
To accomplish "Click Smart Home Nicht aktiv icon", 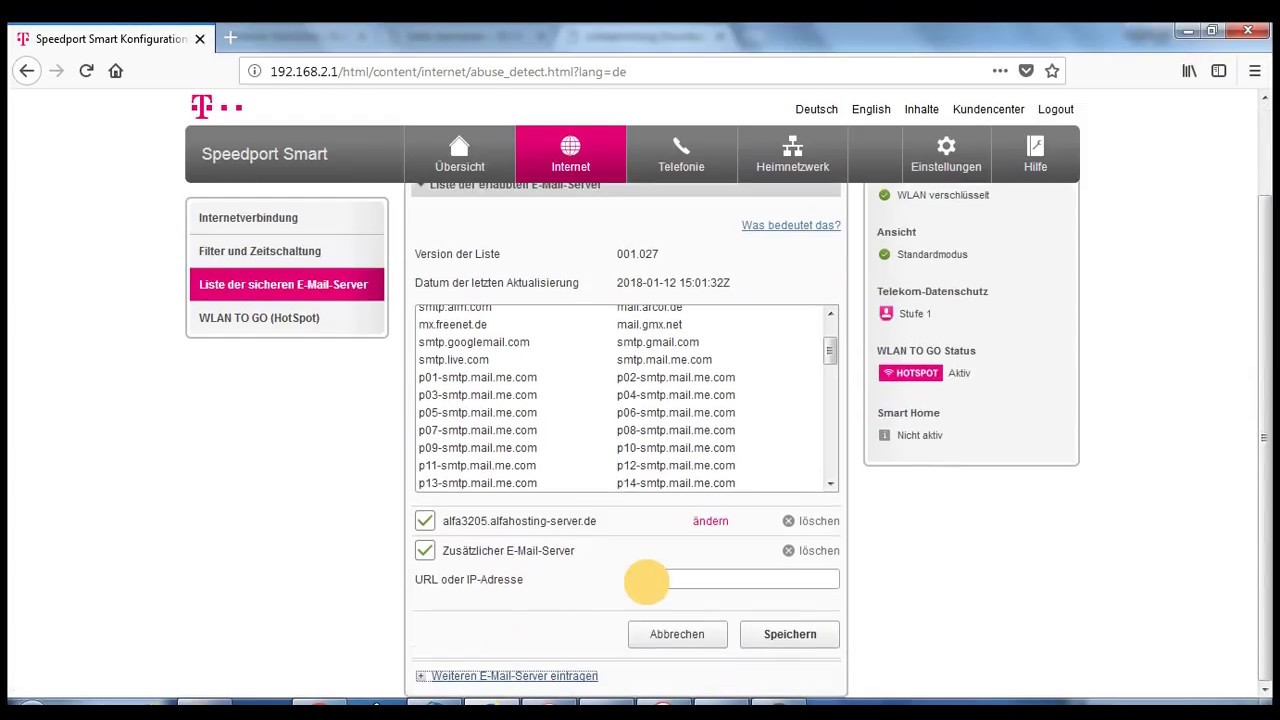I will click(x=884, y=435).
